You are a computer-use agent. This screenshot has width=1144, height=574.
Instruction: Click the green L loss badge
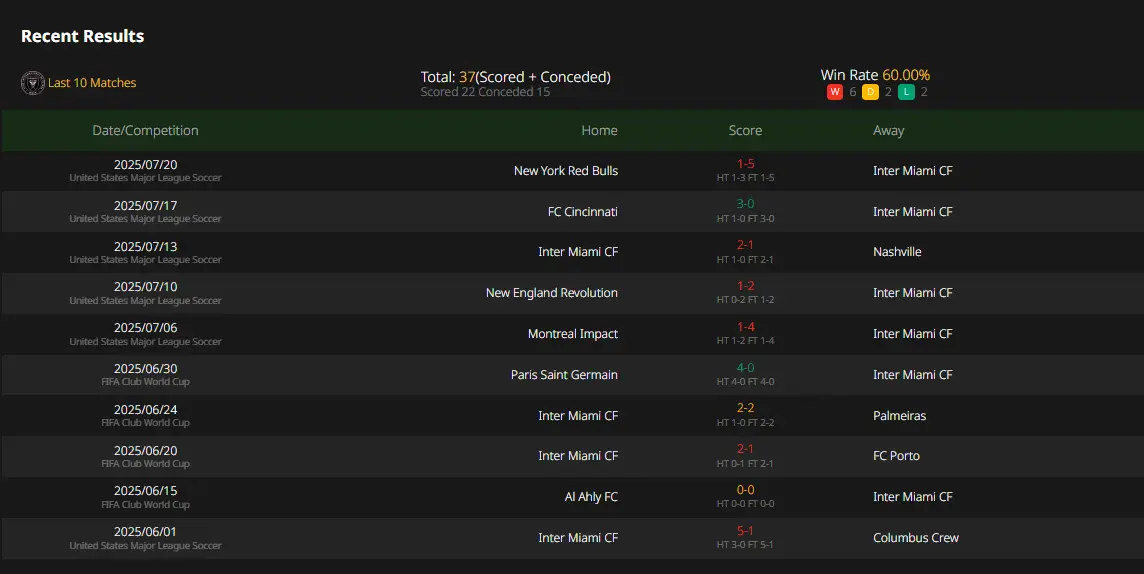coord(906,92)
